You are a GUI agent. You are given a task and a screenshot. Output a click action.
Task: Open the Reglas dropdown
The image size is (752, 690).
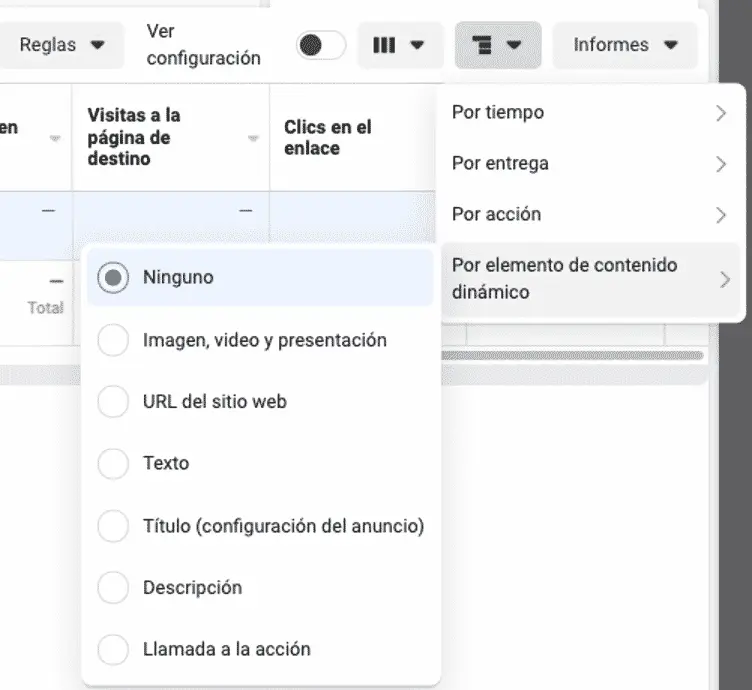tap(60, 45)
